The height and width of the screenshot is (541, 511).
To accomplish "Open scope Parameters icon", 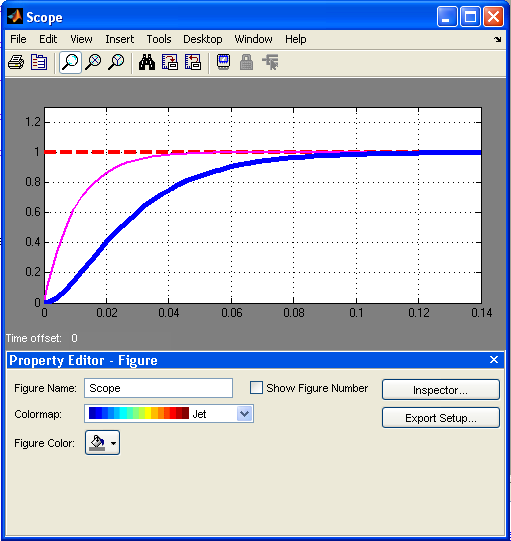I will (39, 62).
